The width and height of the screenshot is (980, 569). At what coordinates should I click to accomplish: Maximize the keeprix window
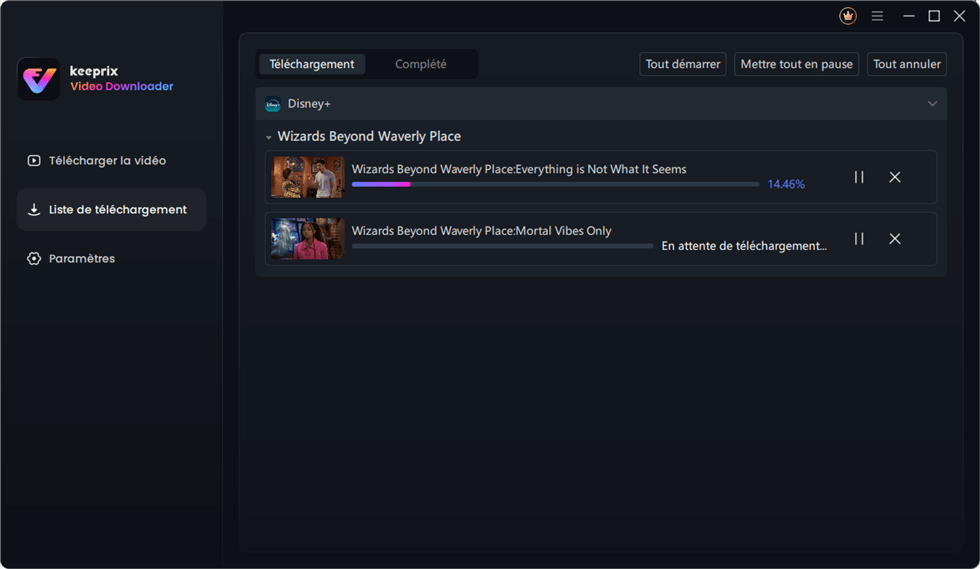[934, 16]
